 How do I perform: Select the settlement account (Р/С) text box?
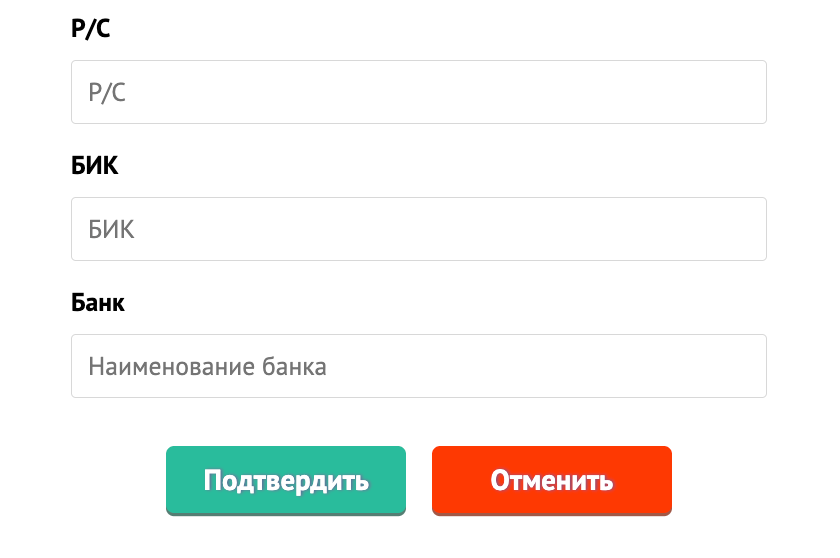click(x=418, y=92)
